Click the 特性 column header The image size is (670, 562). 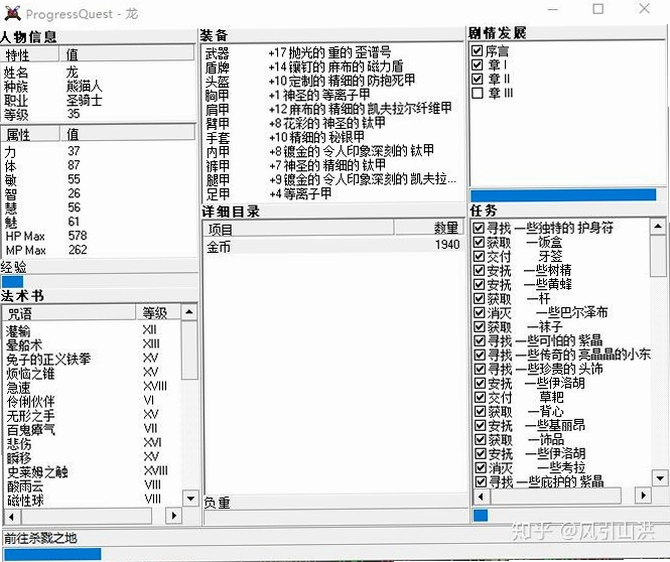29,55
